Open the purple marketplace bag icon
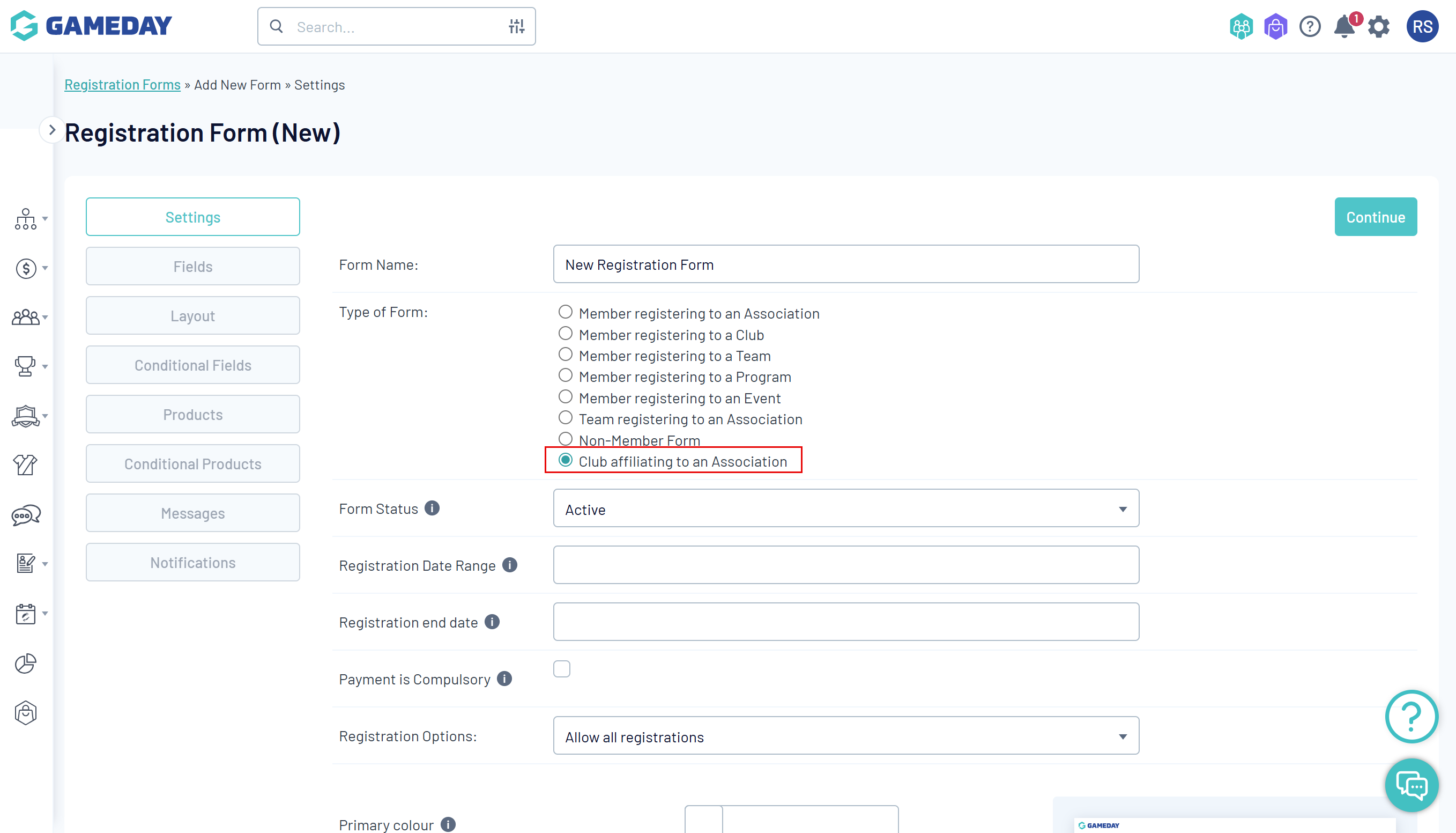The height and width of the screenshot is (833, 1456). click(x=1275, y=27)
